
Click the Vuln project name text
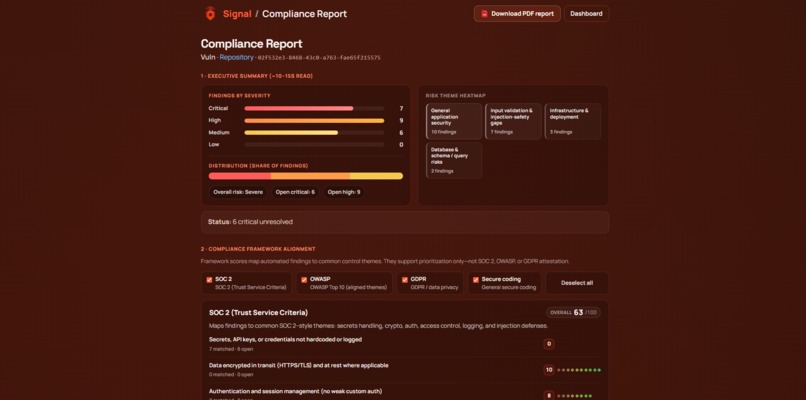point(208,58)
